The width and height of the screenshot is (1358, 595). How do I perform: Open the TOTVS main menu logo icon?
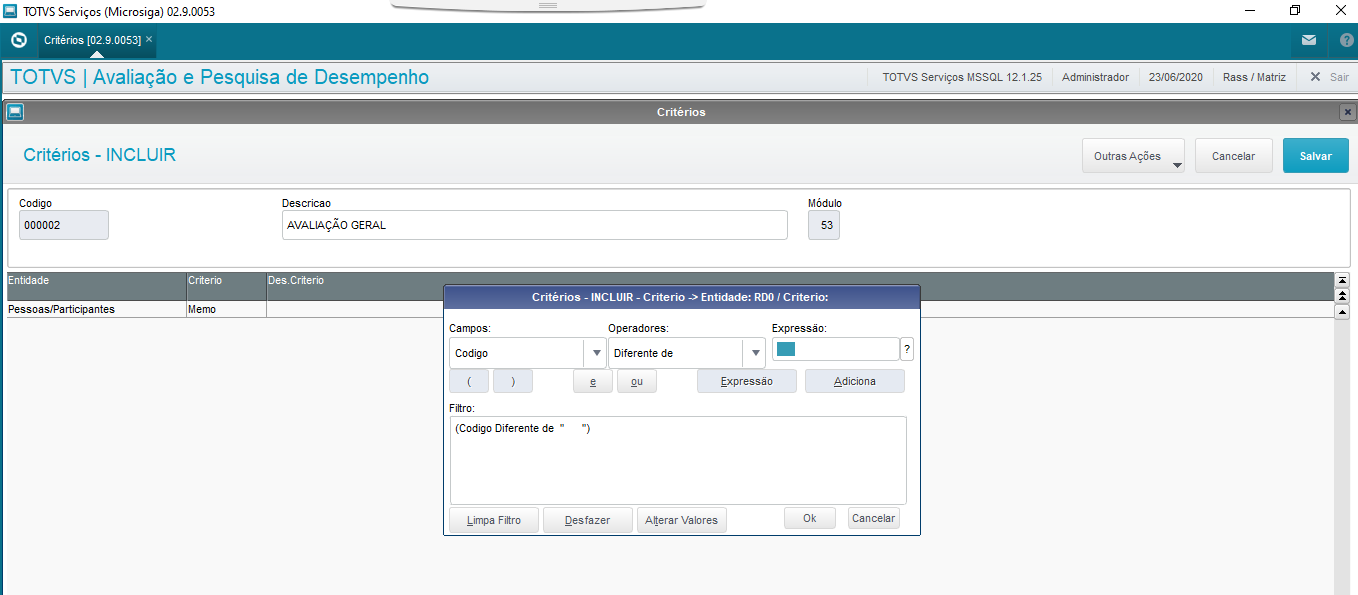[x=18, y=41]
